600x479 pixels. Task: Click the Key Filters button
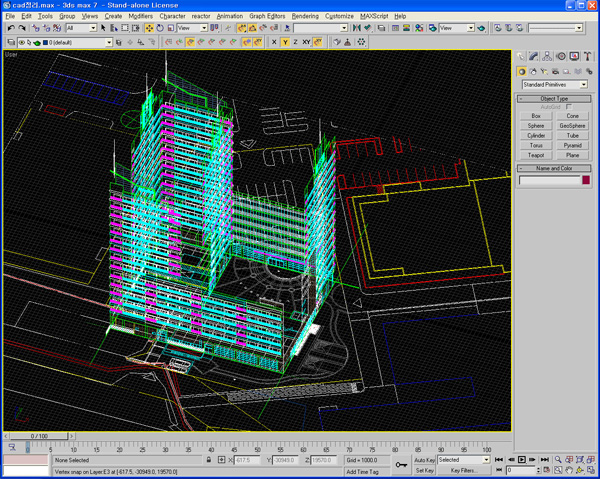pos(462,470)
